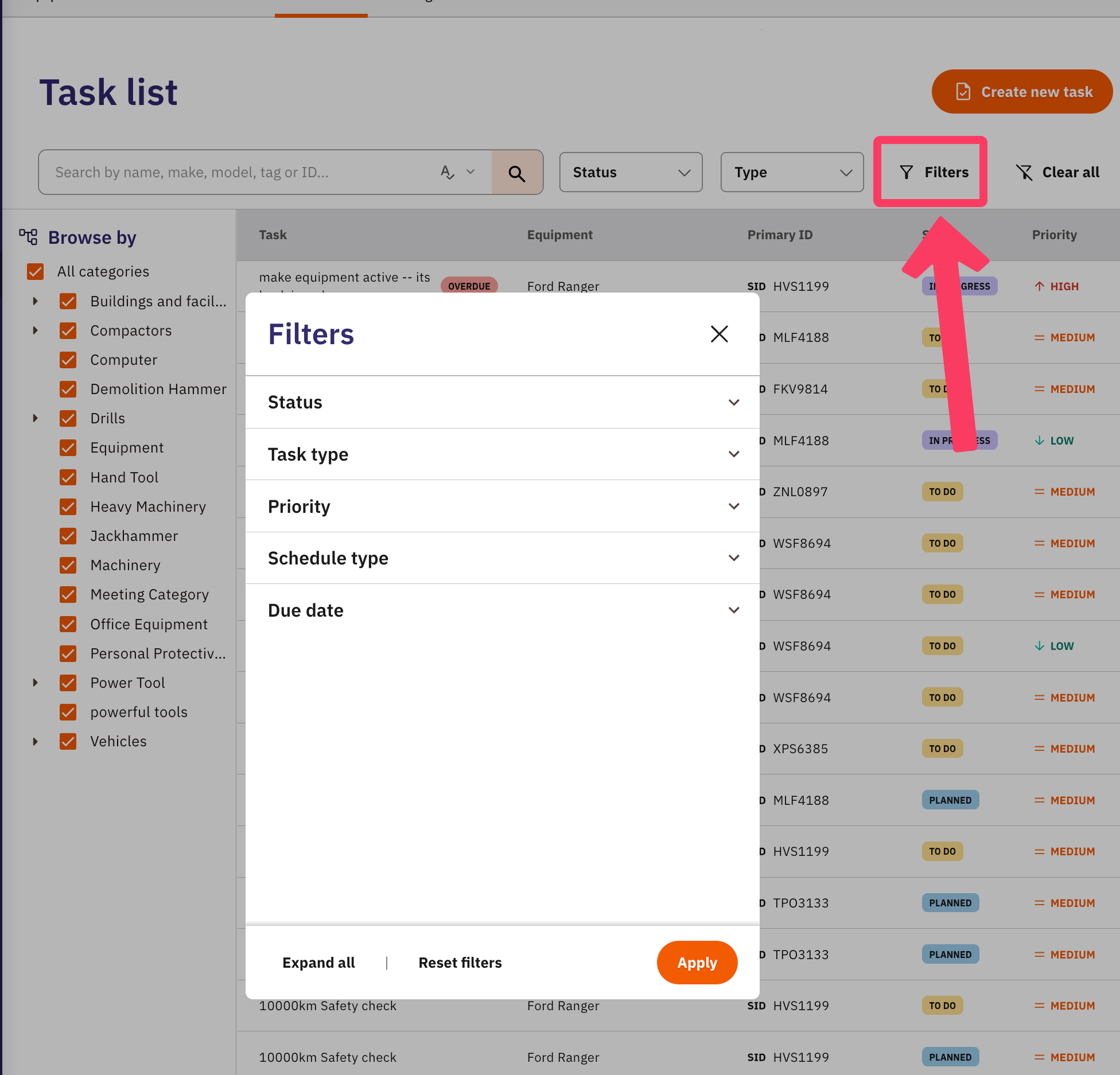The width and height of the screenshot is (1120, 1075).
Task: Click the Clear all button
Action: point(1057,172)
